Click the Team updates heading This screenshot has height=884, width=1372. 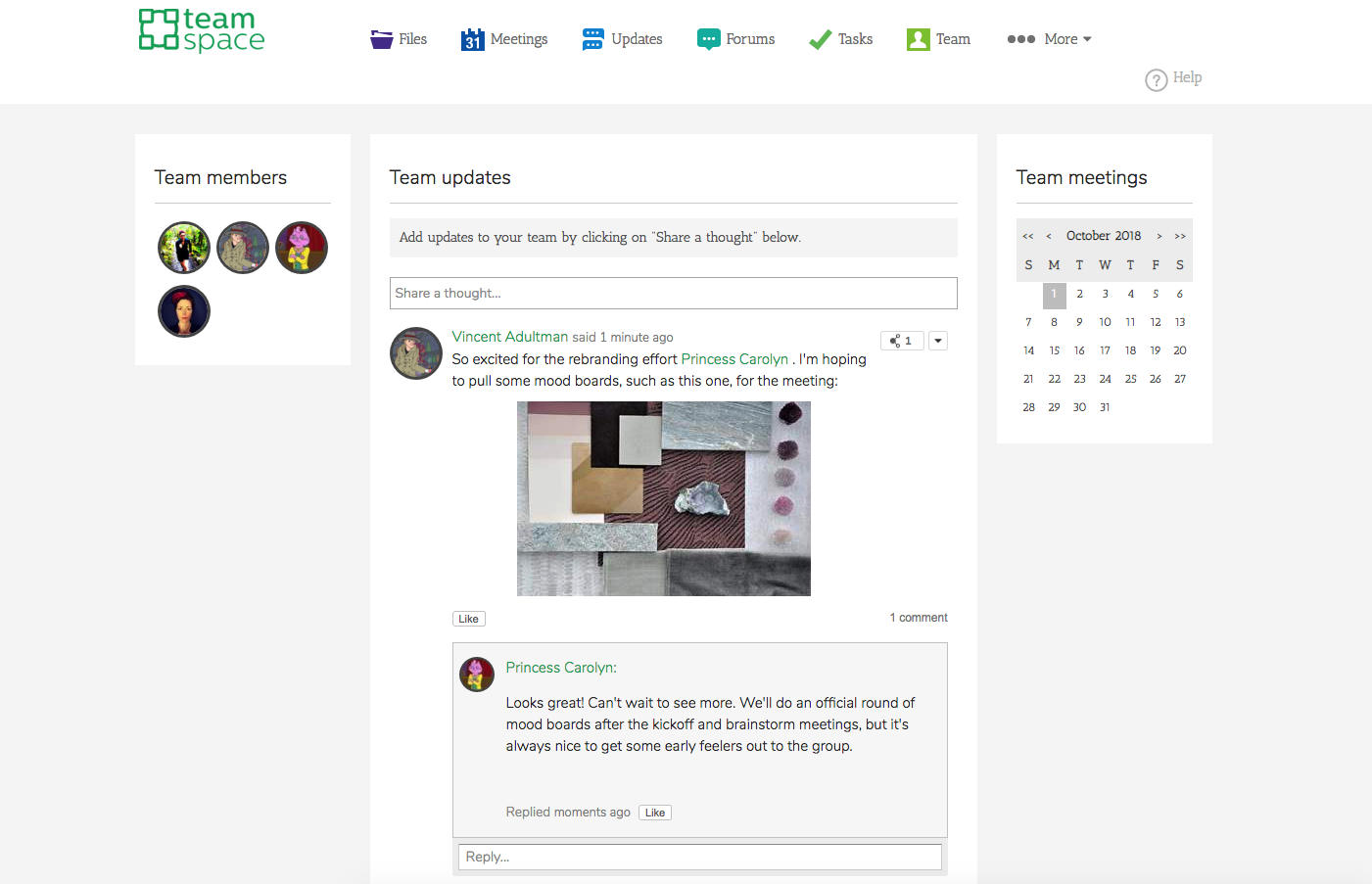coord(450,177)
